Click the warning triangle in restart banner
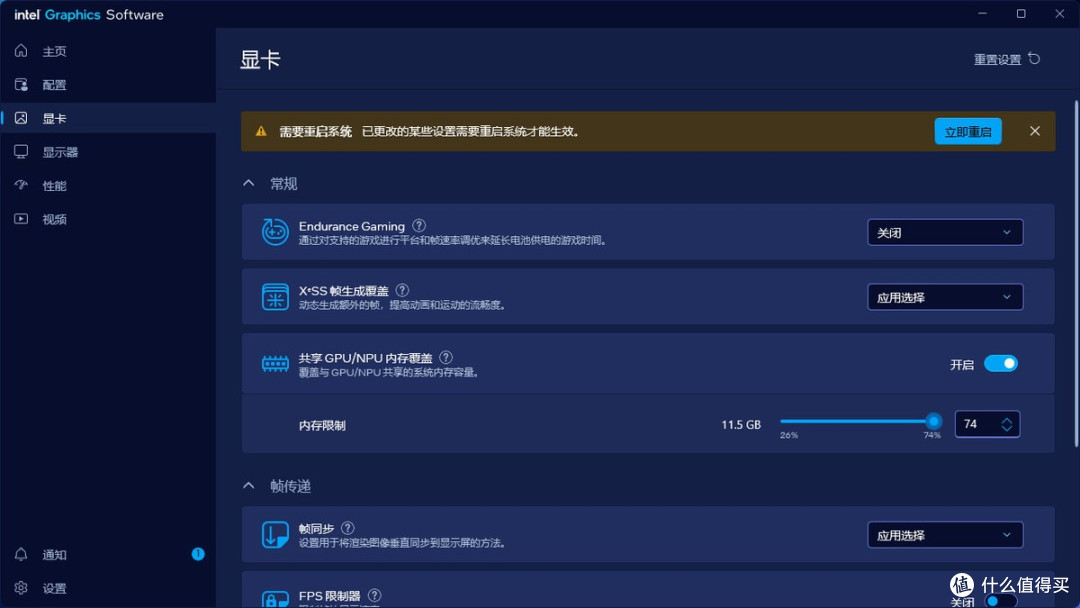Image resolution: width=1080 pixels, height=608 pixels. 261,131
